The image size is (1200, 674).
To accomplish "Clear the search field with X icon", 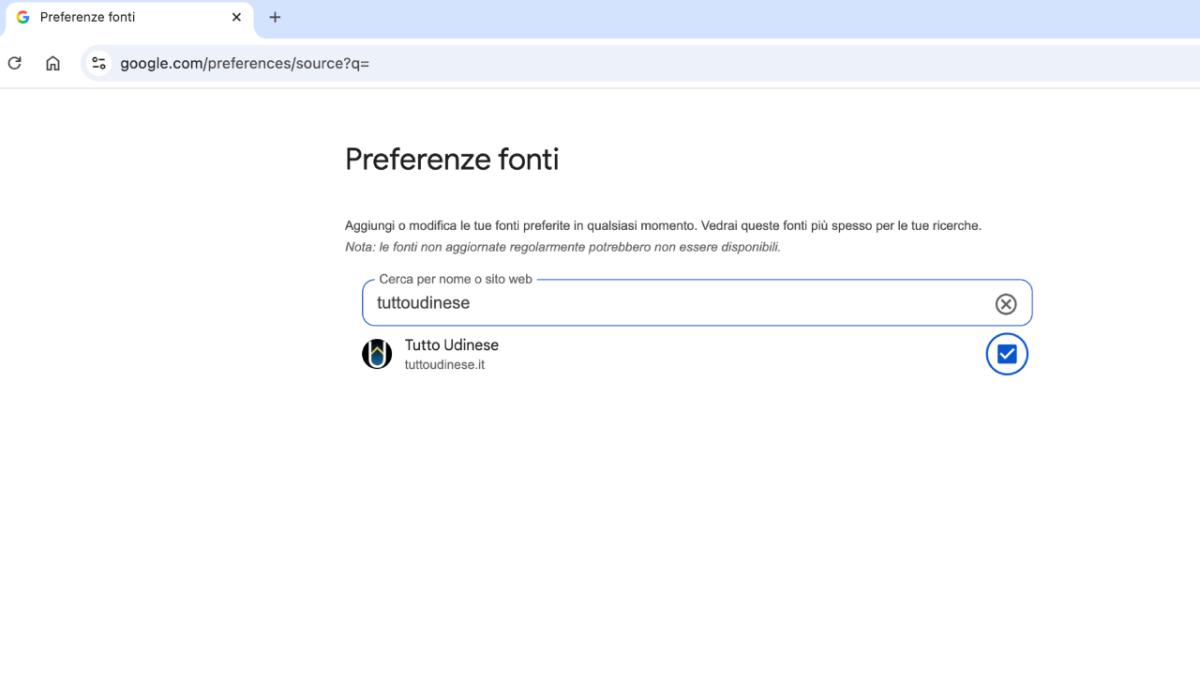I will [1006, 304].
